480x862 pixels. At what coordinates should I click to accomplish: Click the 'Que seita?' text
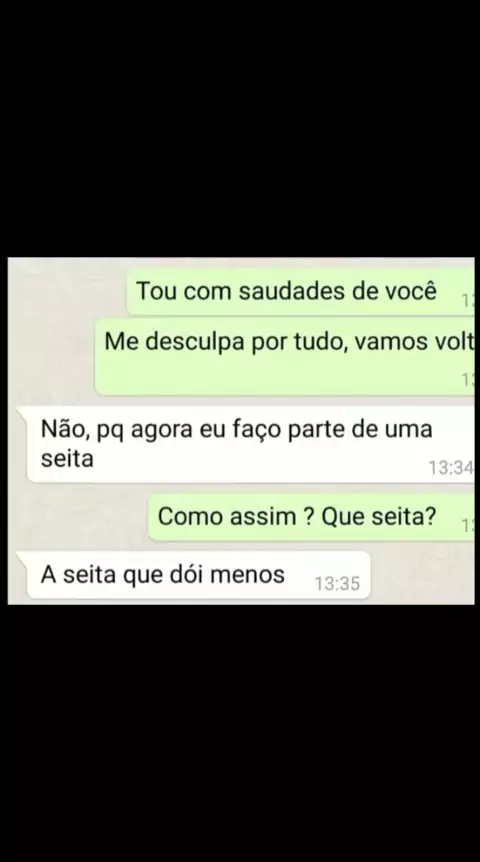378,516
